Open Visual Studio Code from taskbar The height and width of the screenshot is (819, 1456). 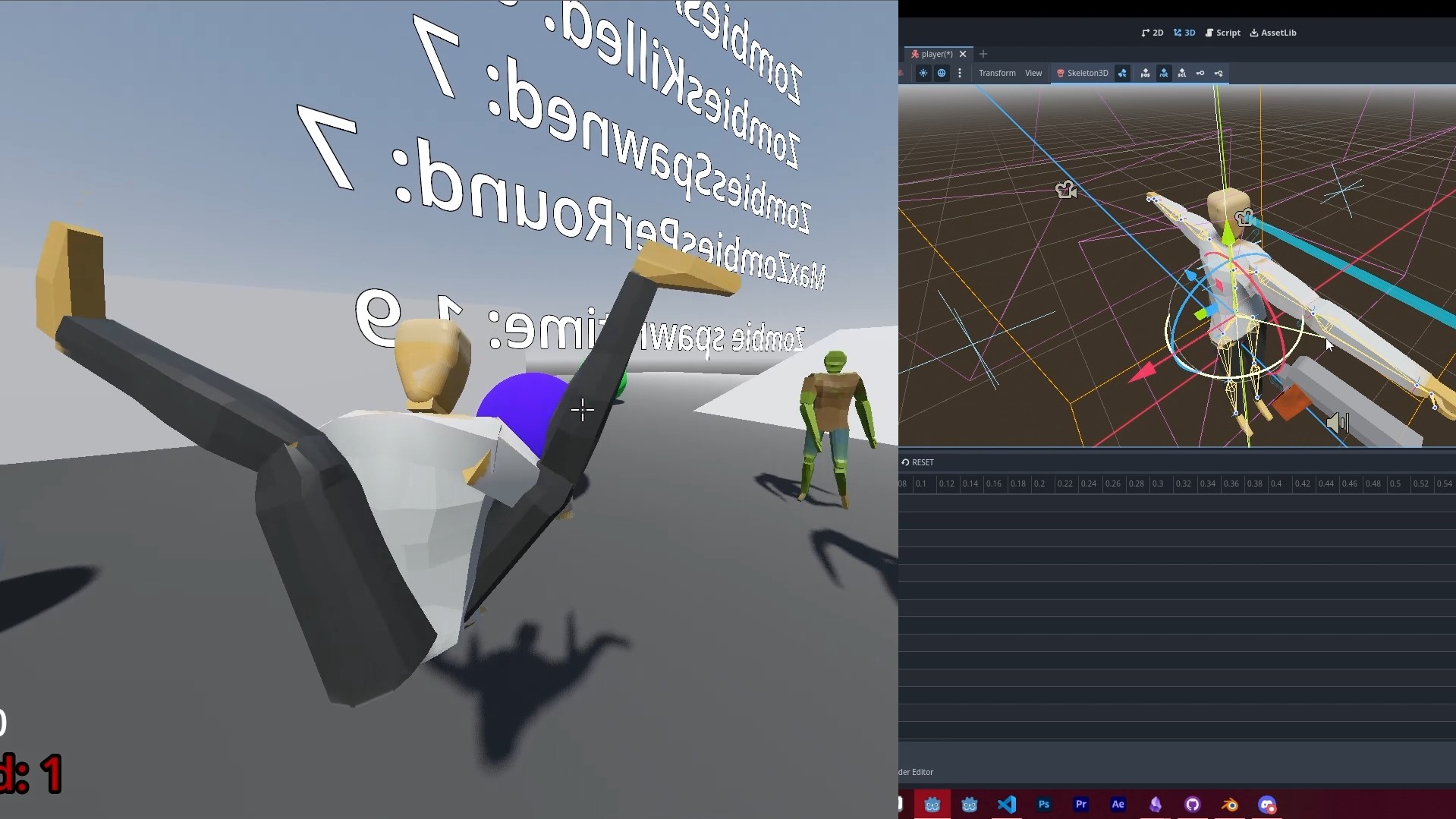click(1007, 805)
